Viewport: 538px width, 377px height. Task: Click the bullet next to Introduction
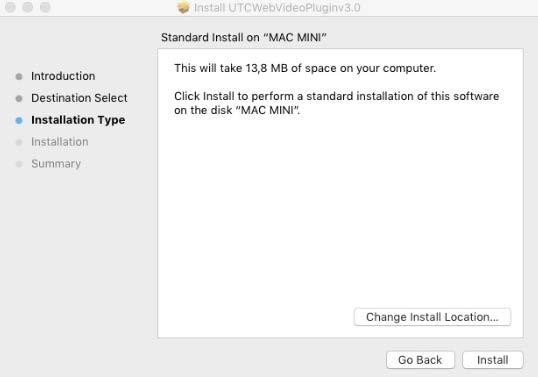[19, 76]
